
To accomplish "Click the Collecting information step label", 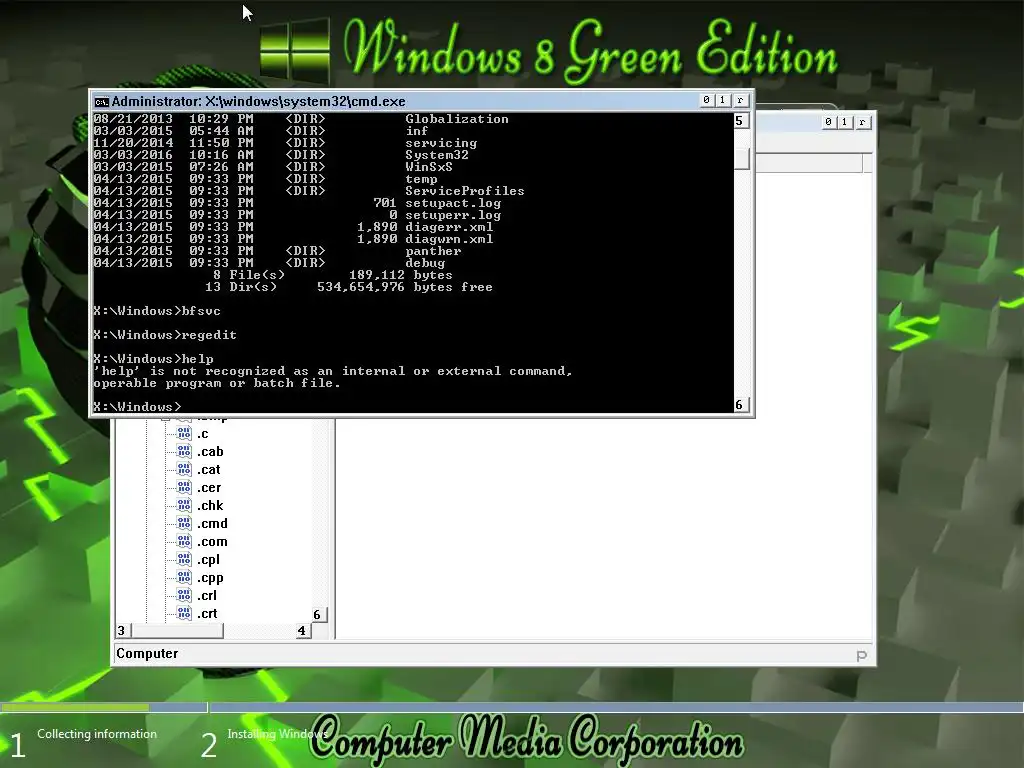I will pyautogui.click(x=97, y=734).
